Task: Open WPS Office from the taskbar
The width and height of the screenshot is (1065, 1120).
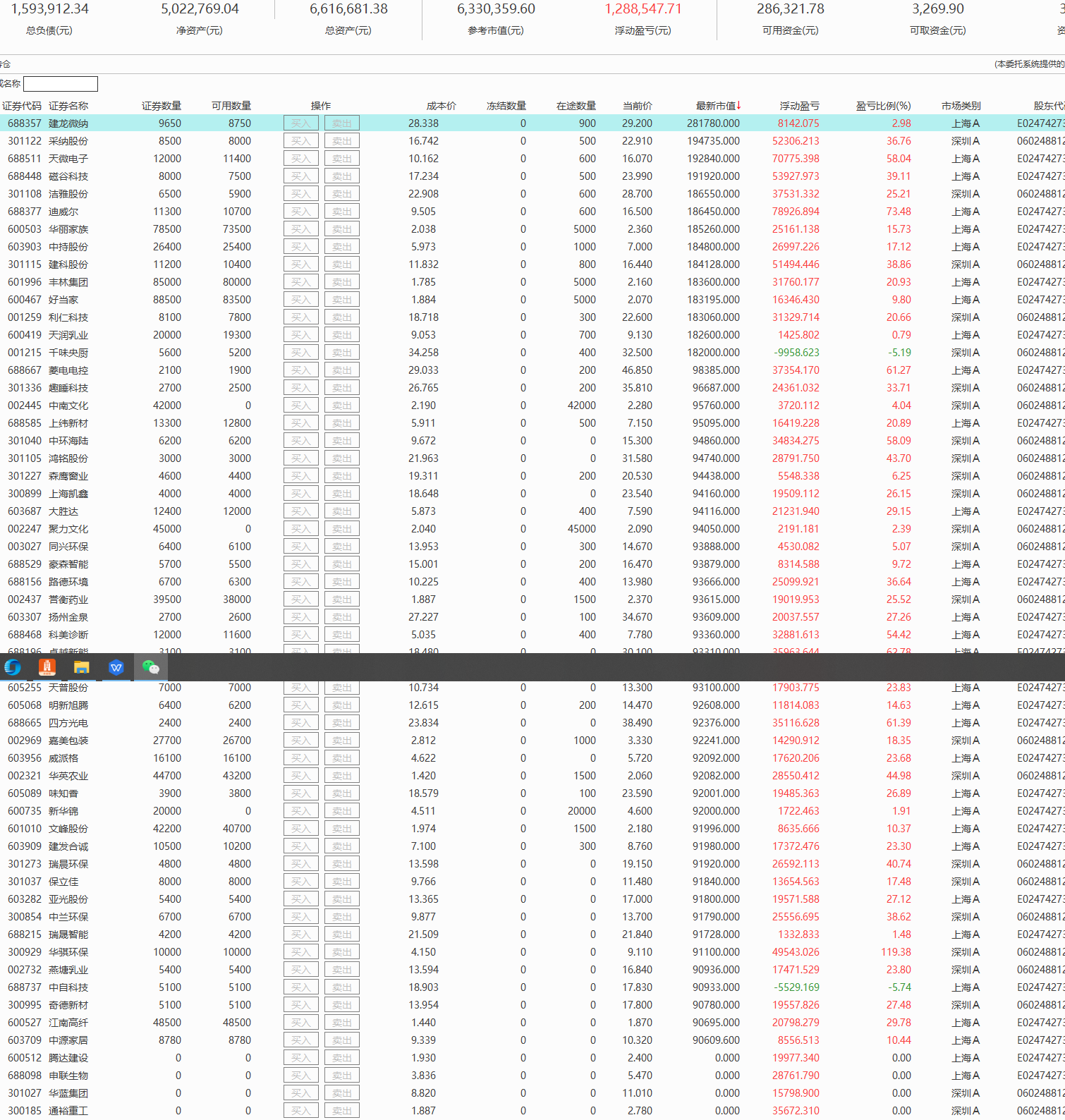Action: tap(116, 667)
